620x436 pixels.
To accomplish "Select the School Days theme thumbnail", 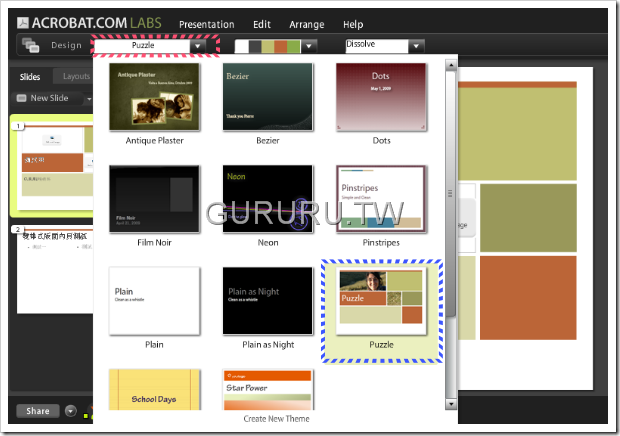I will [x=155, y=389].
